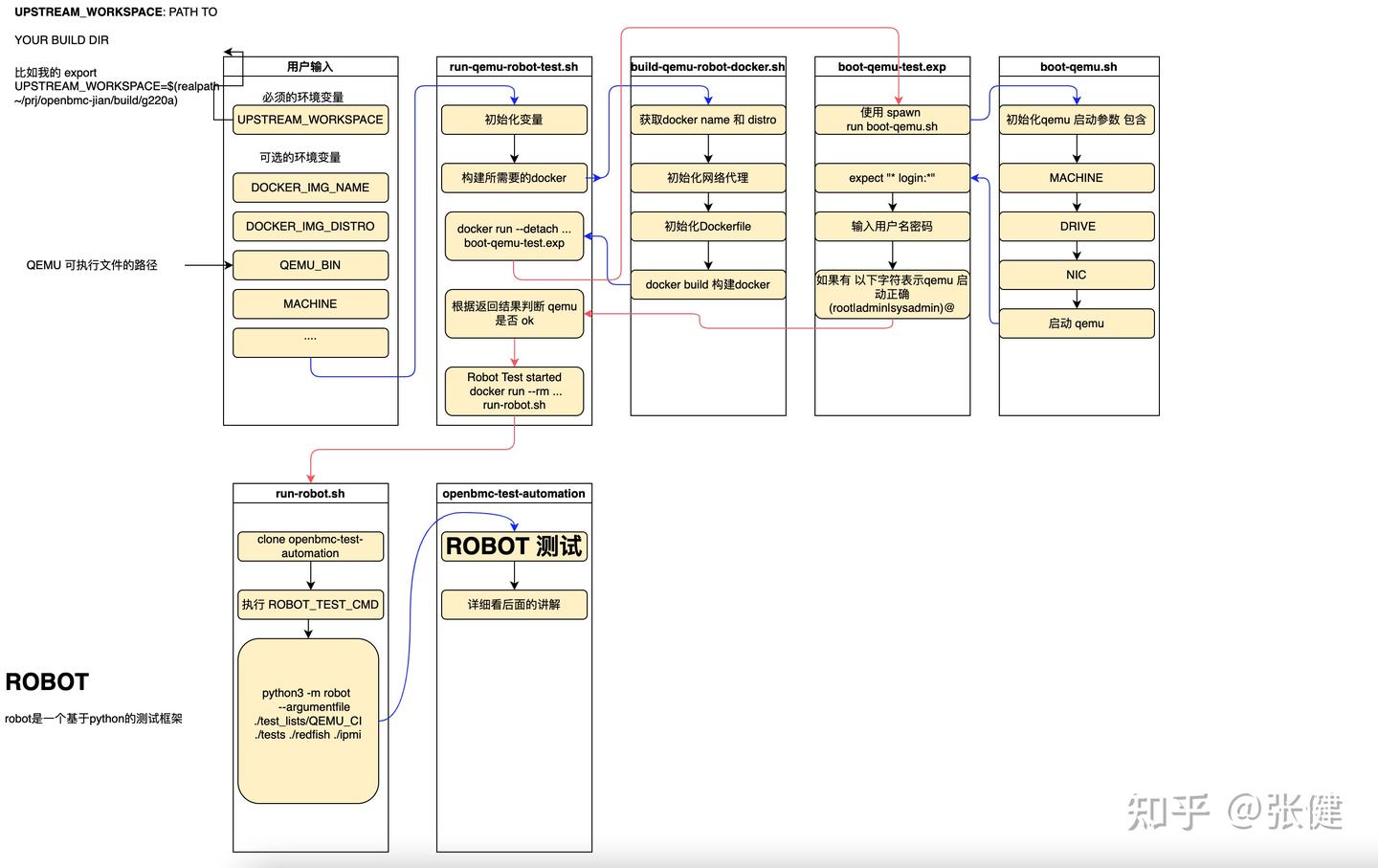Click 如果有以下字符表示qemu启动正确 box
The width and height of the screenshot is (1378, 868).
[x=892, y=294]
